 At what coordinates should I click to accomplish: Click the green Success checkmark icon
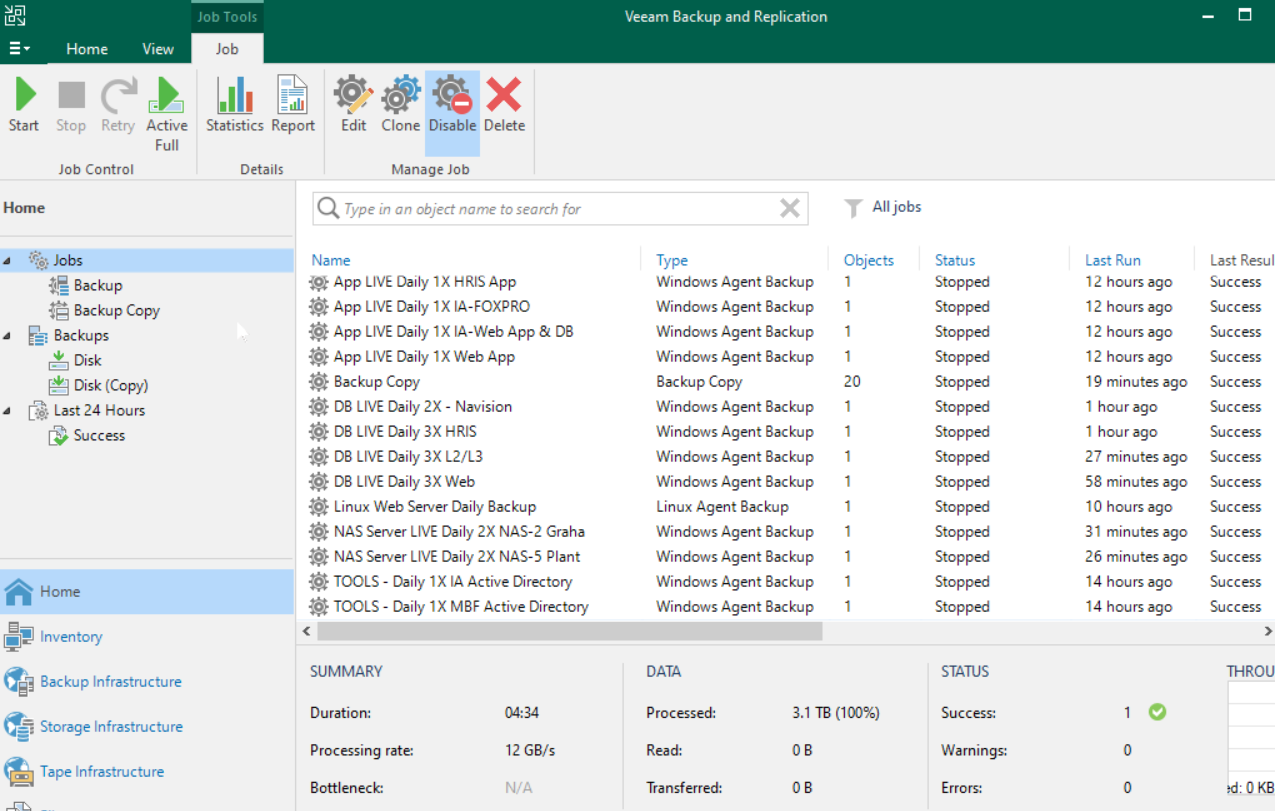click(x=1157, y=712)
